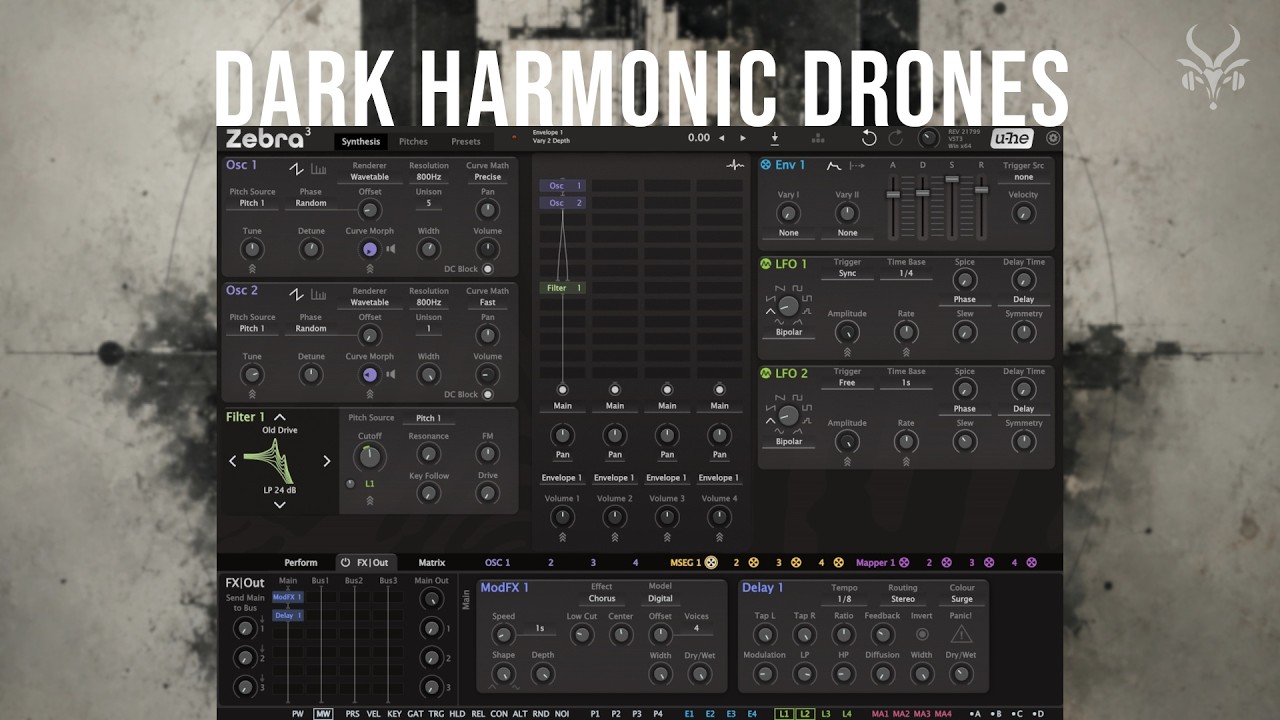Viewport: 1280px width, 720px height.
Task: Toggle Osc 2 DC Block
Action: coord(488,394)
